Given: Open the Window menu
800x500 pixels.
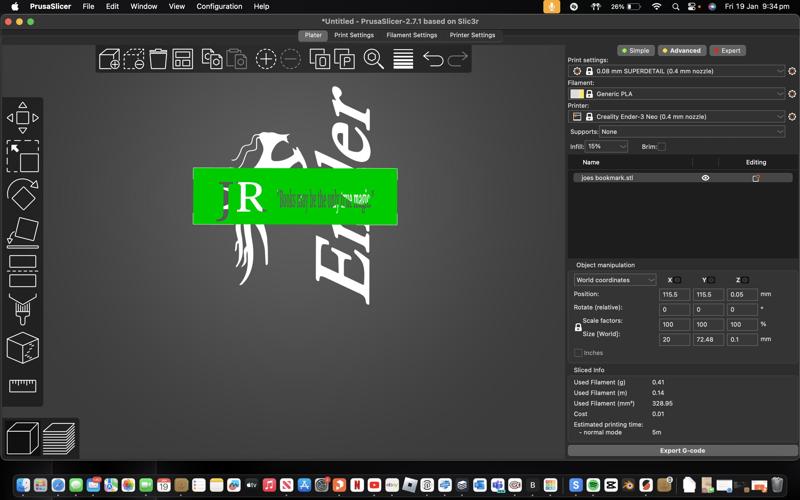Looking at the screenshot, I should pyautogui.click(x=143, y=7).
